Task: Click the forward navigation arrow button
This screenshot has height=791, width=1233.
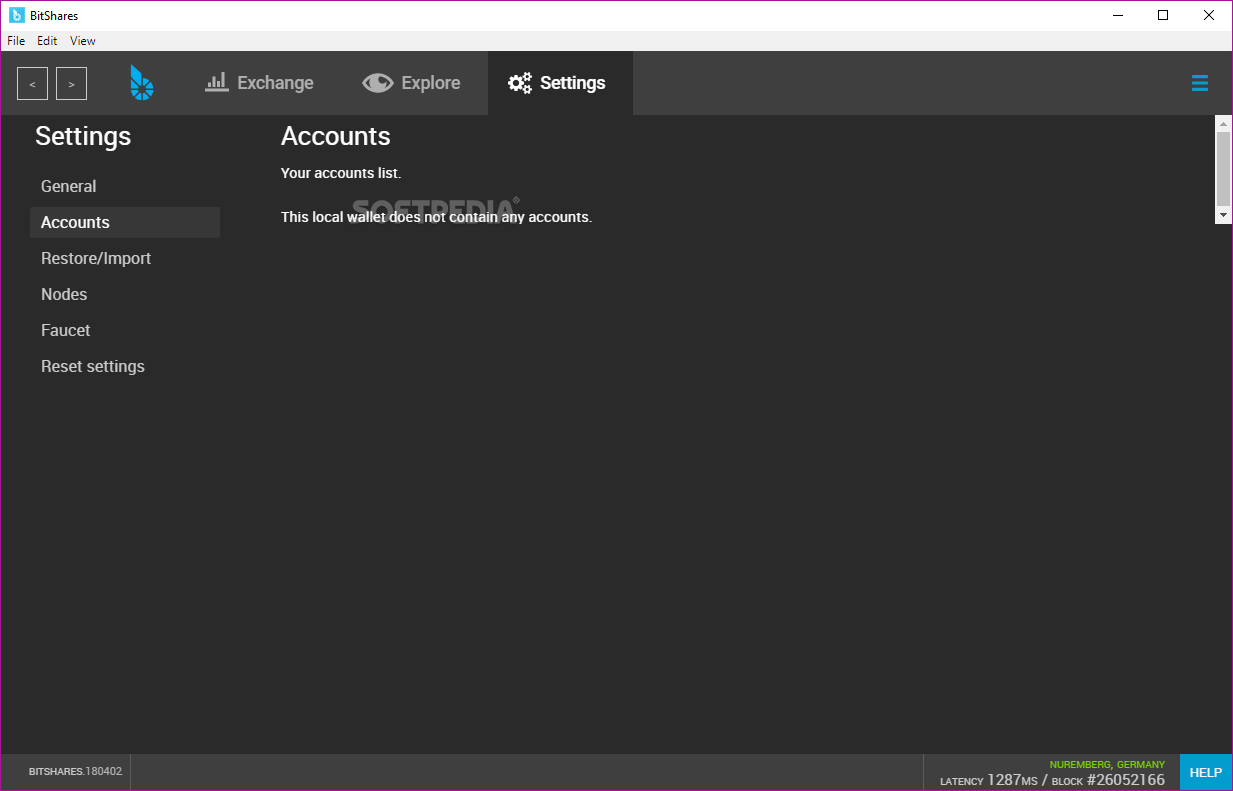Action: tap(71, 84)
